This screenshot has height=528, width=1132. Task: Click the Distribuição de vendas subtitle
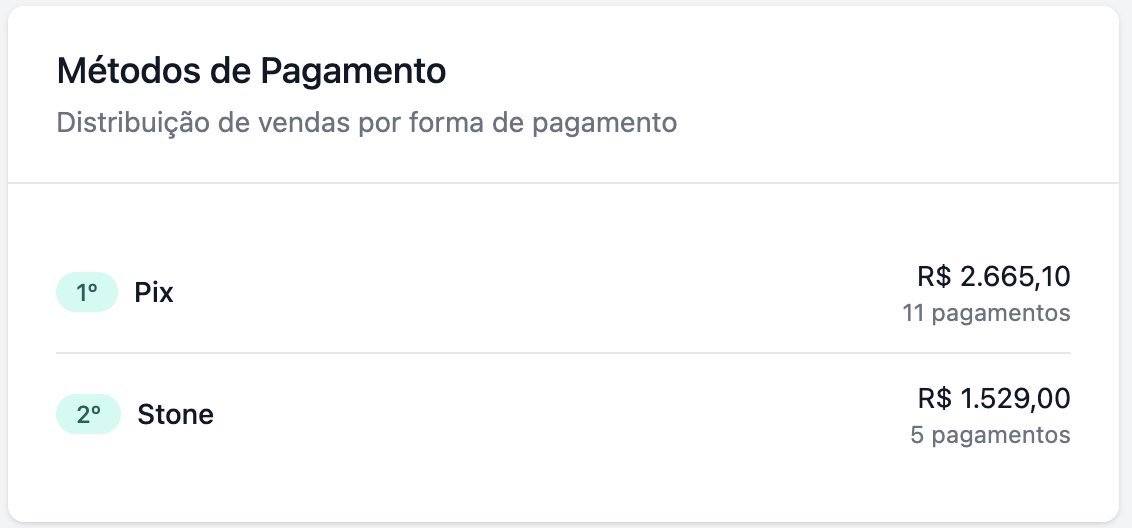click(x=366, y=123)
